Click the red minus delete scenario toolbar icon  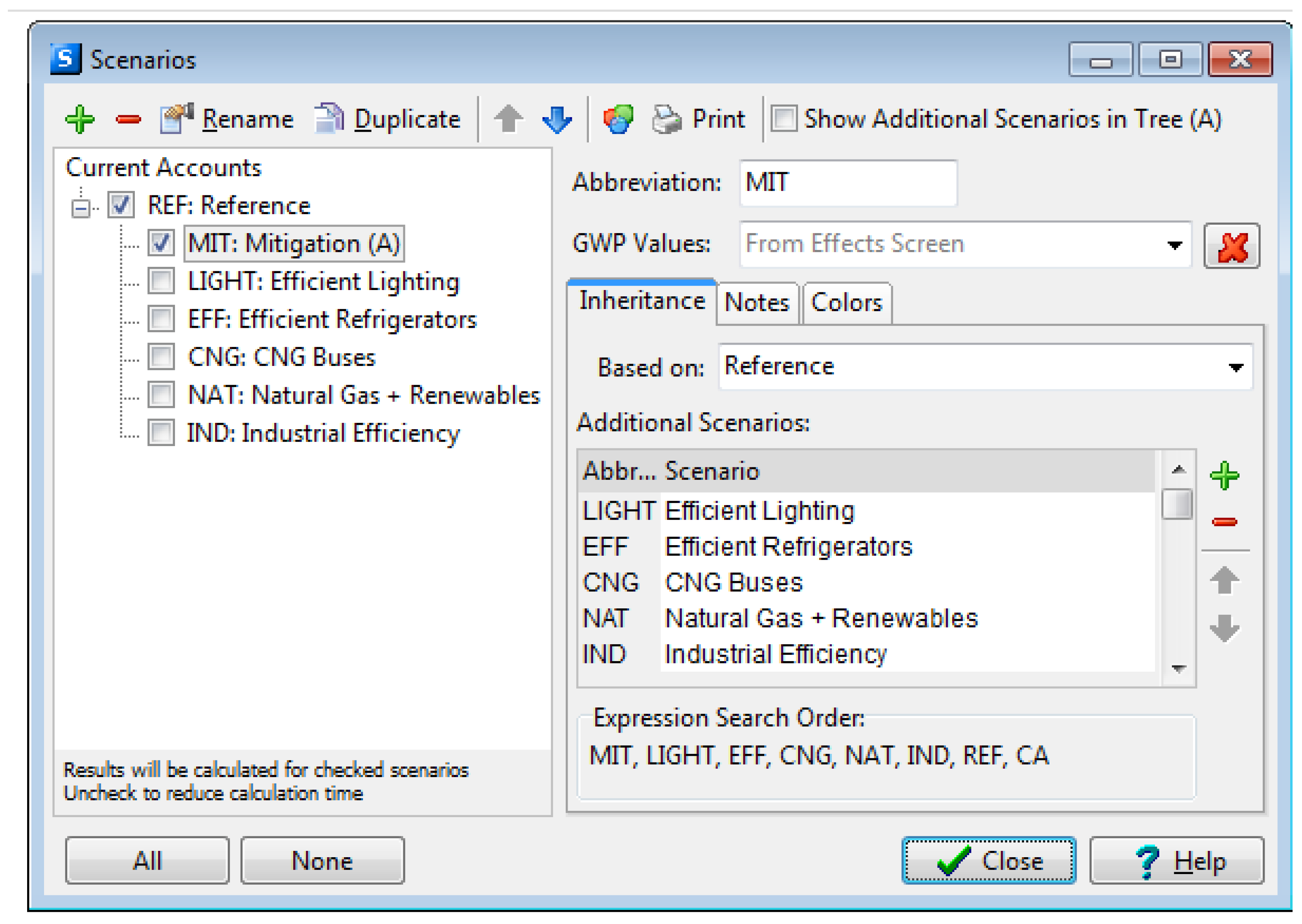(128, 119)
